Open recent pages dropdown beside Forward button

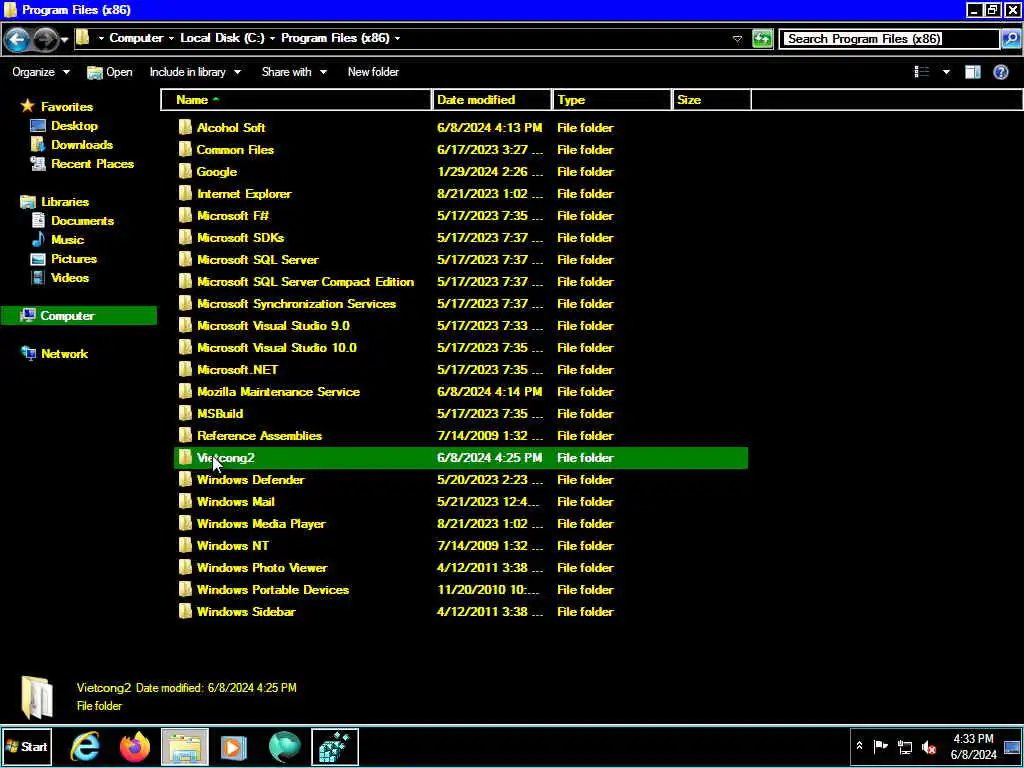[x=64, y=40]
